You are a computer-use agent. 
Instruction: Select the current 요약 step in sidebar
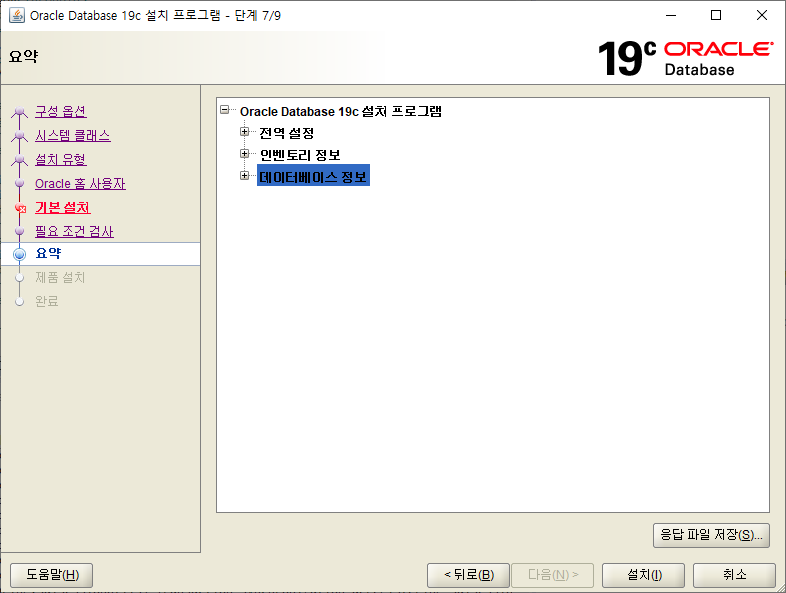(100, 254)
